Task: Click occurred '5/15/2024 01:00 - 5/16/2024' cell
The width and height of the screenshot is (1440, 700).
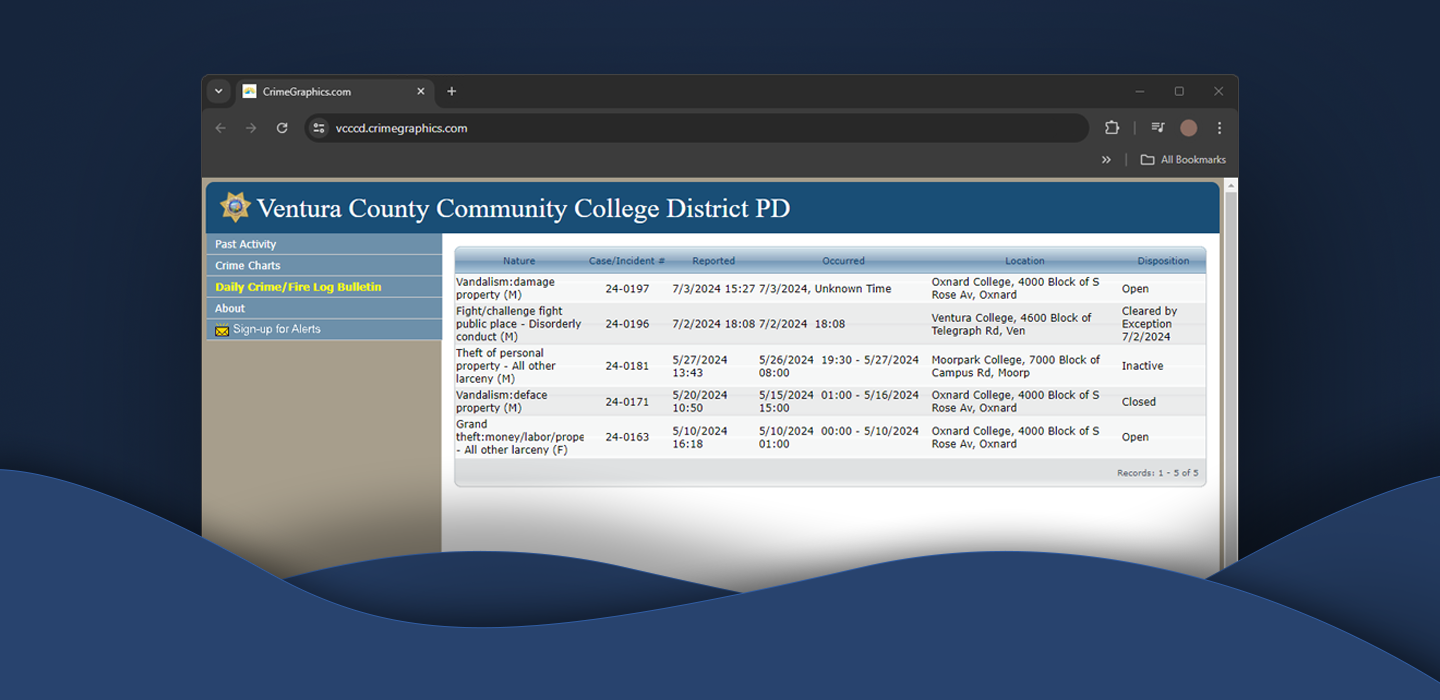Action: pos(839,402)
